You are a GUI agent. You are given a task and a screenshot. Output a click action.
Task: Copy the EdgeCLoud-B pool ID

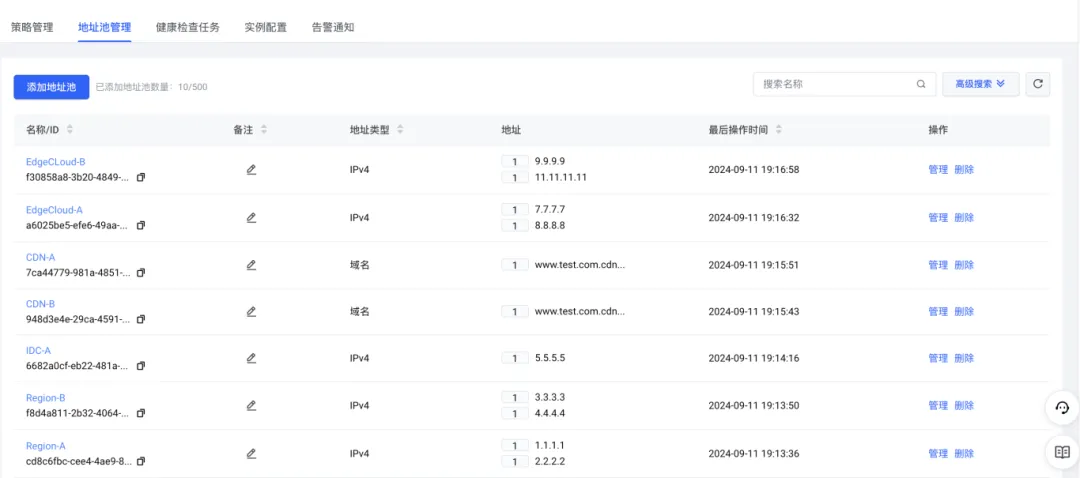(x=141, y=178)
